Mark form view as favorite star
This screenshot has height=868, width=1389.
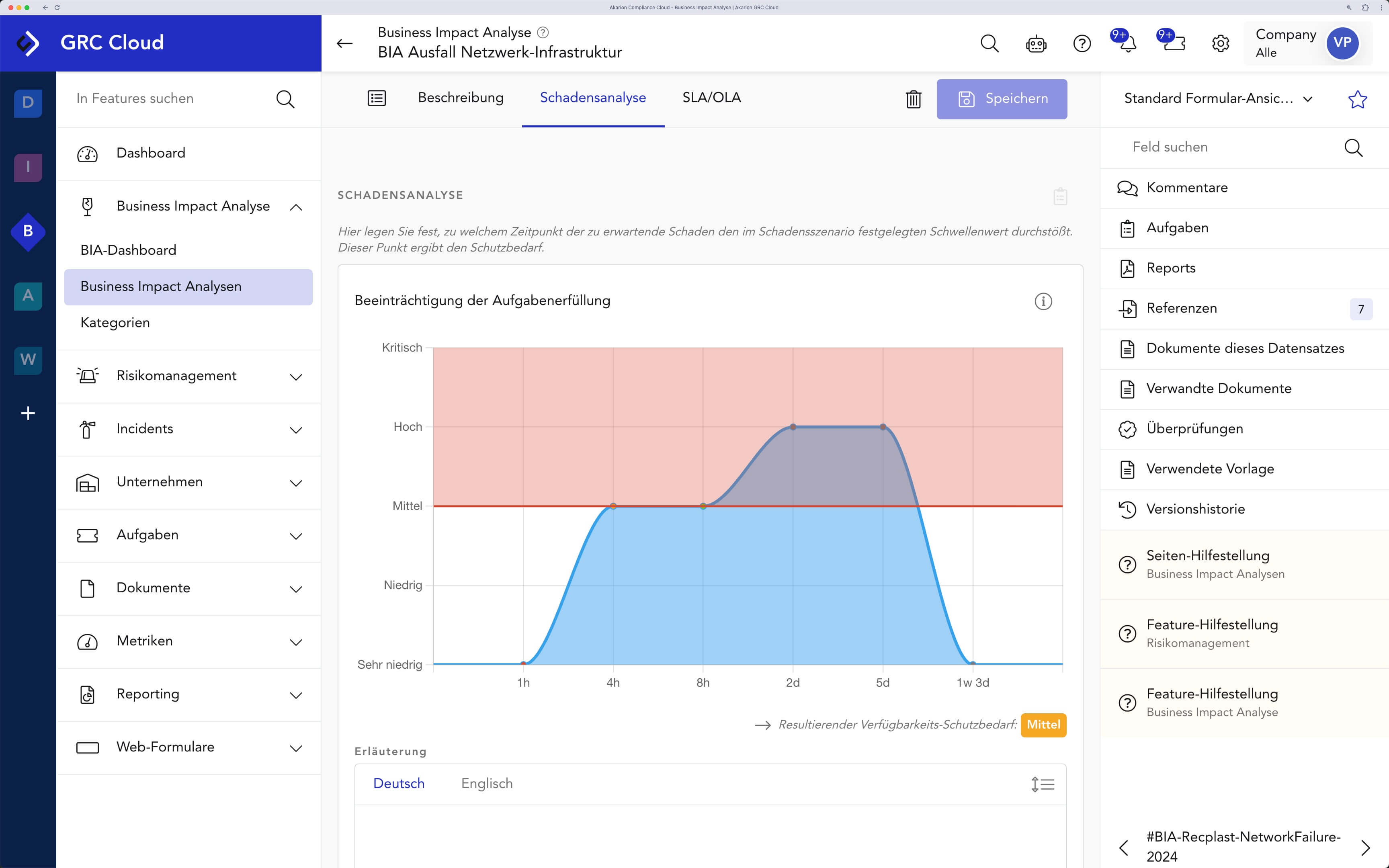1357,99
